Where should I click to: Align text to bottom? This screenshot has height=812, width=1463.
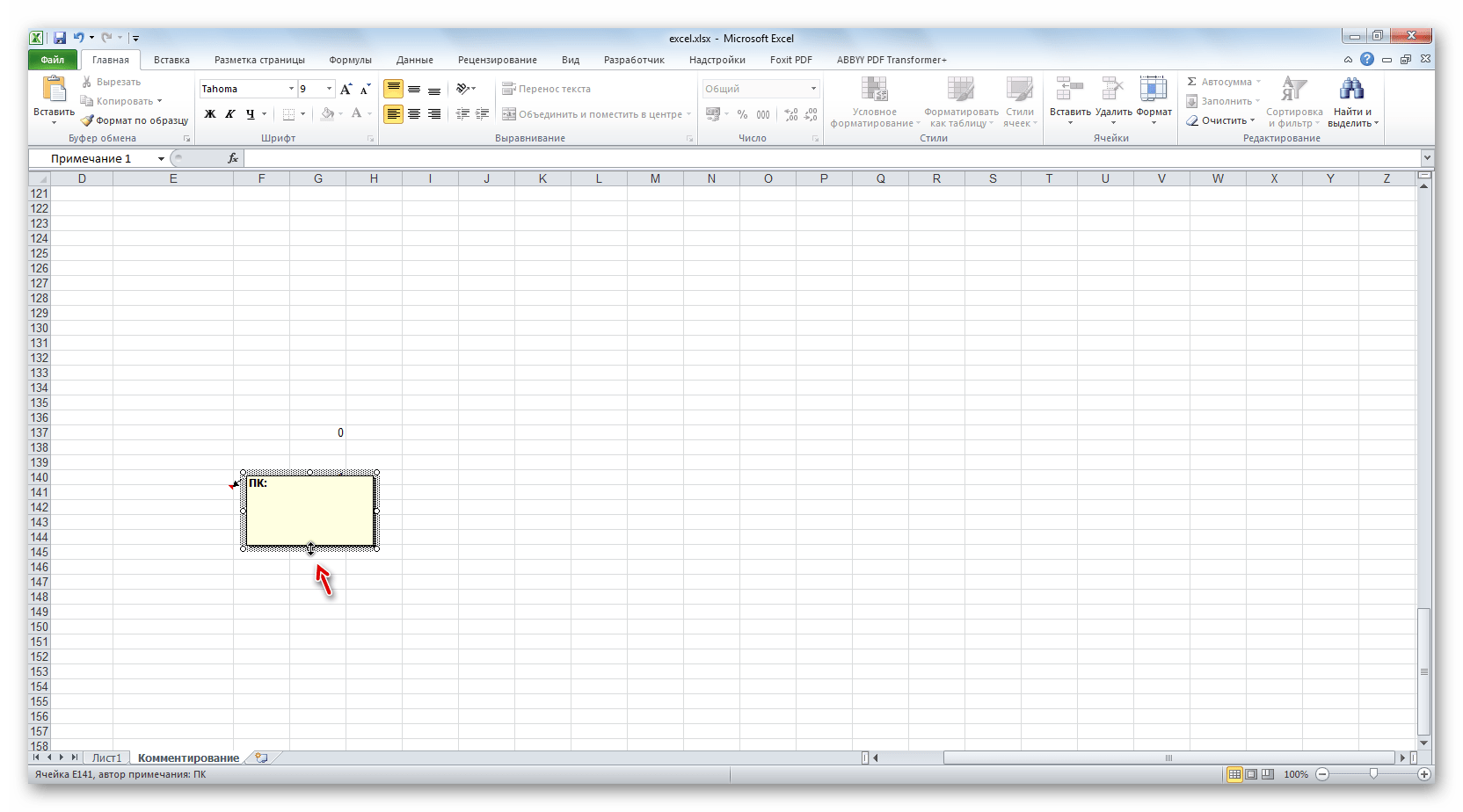[434, 89]
